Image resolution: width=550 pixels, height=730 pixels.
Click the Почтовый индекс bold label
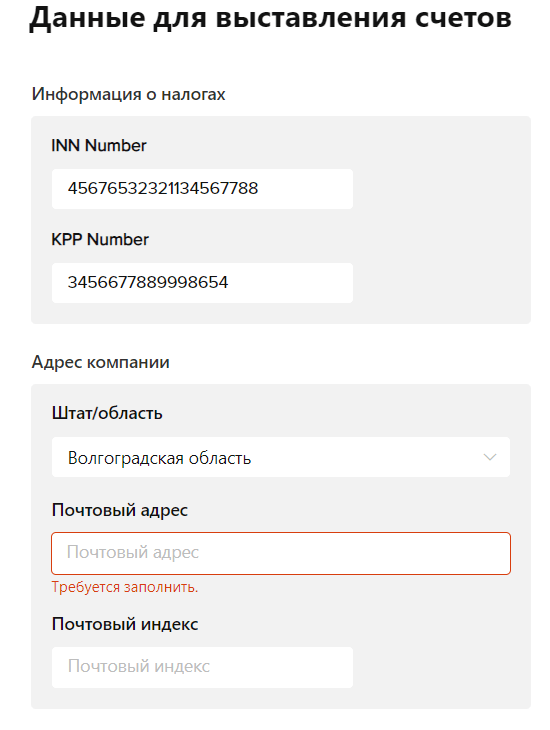(125, 624)
